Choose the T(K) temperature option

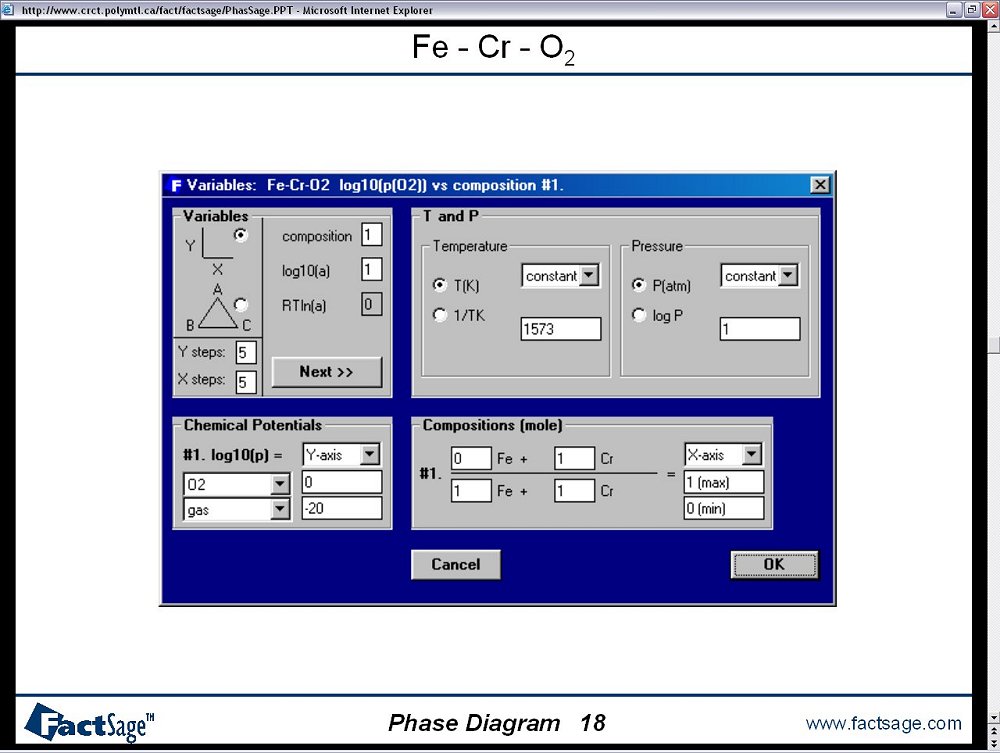coord(440,285)
